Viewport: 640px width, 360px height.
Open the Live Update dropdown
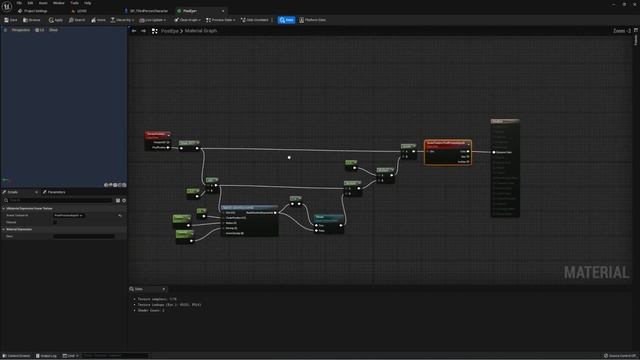pyautogui.click(x=153, y=20)
